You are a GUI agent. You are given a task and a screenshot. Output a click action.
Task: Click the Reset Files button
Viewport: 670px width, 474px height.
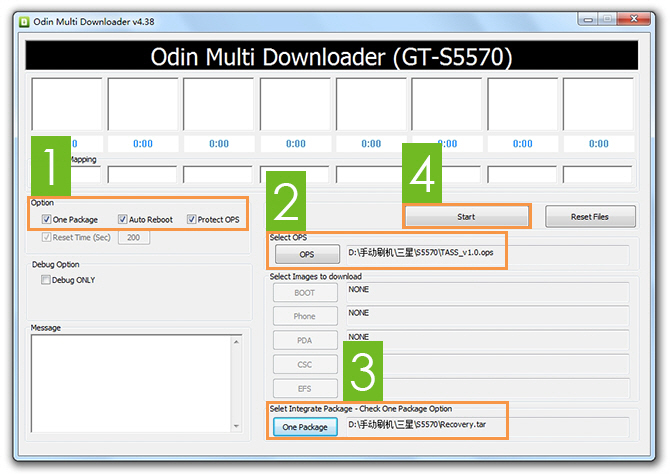click(x=590, y=217)
